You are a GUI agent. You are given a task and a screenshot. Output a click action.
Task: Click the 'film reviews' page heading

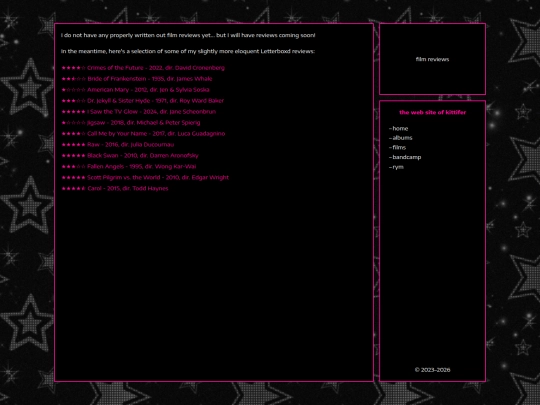[433, 59]
